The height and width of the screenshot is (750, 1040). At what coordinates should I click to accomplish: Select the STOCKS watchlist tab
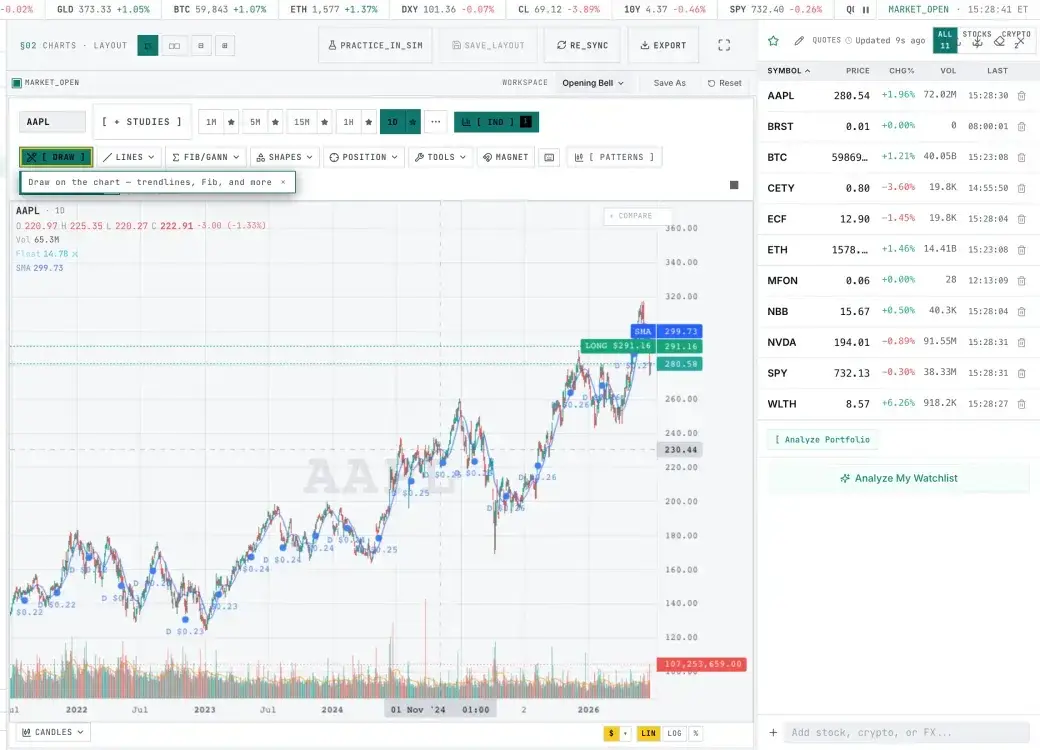point(977,40)
